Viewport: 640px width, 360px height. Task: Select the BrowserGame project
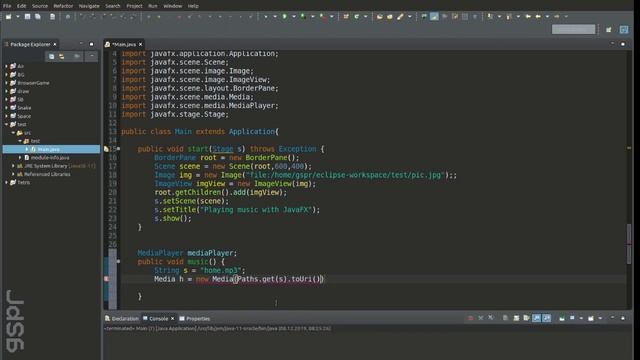pyautogui.click(x=33, y=83)
